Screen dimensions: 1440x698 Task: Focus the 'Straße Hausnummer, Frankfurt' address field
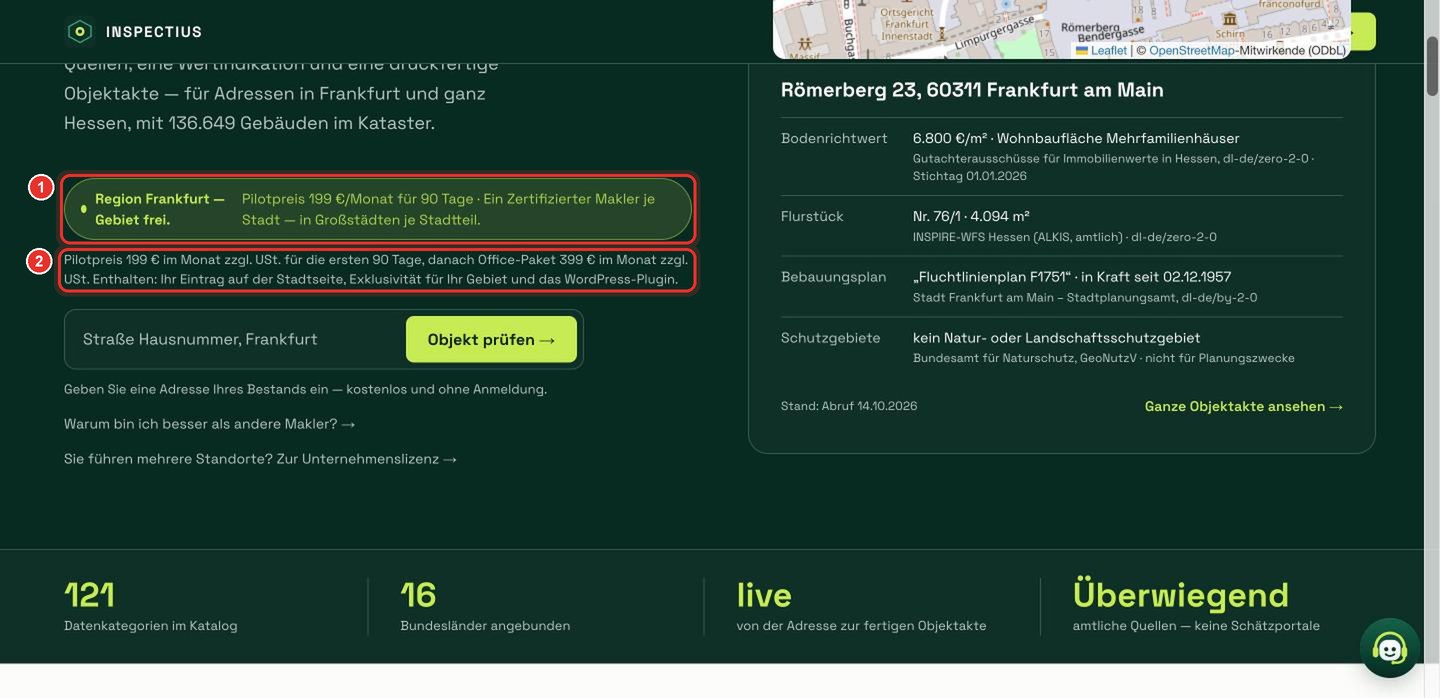236,339
